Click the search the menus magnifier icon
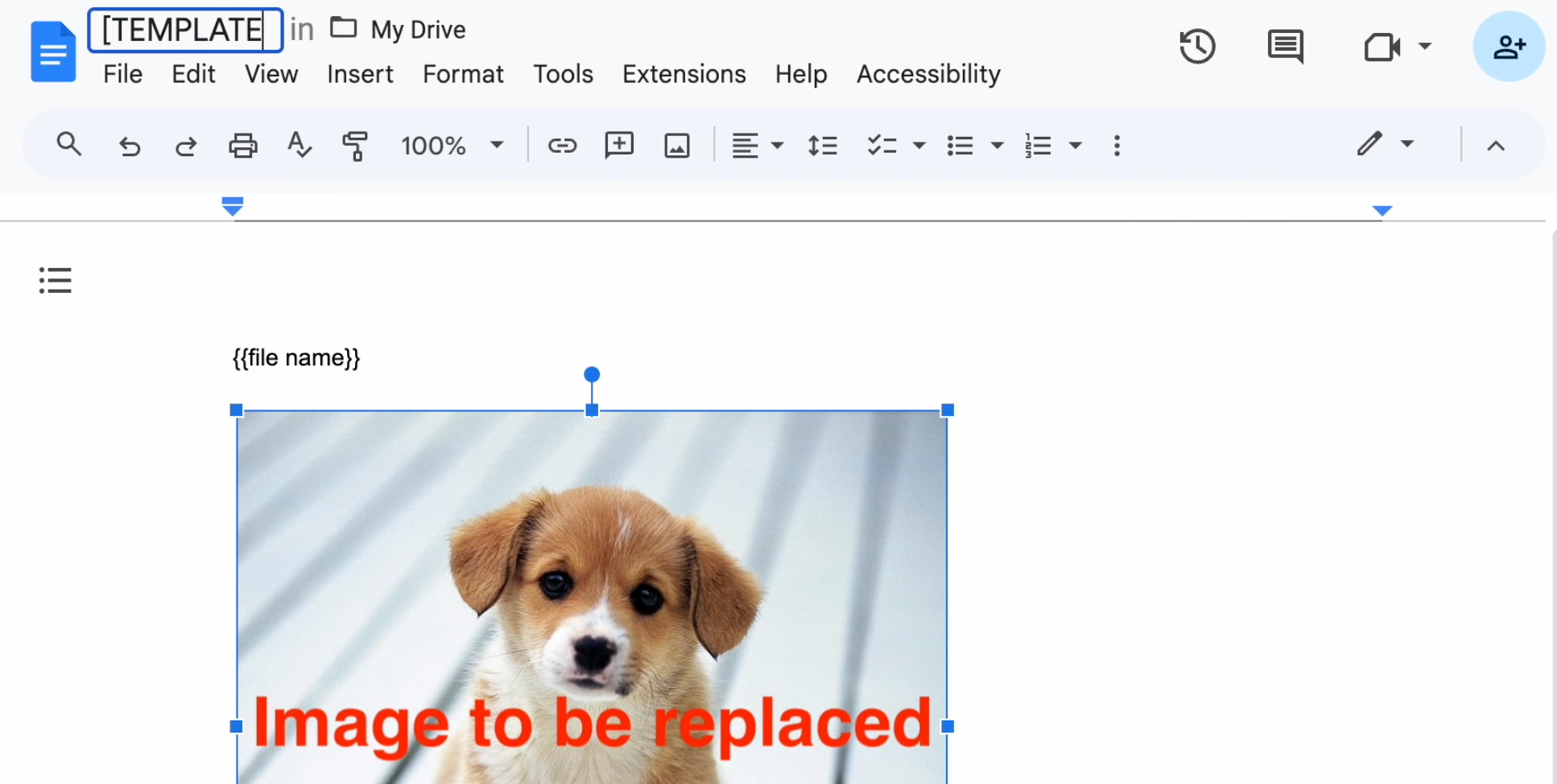The width and height of the screenshot is (1557, 784). click(x=69, y=145)
